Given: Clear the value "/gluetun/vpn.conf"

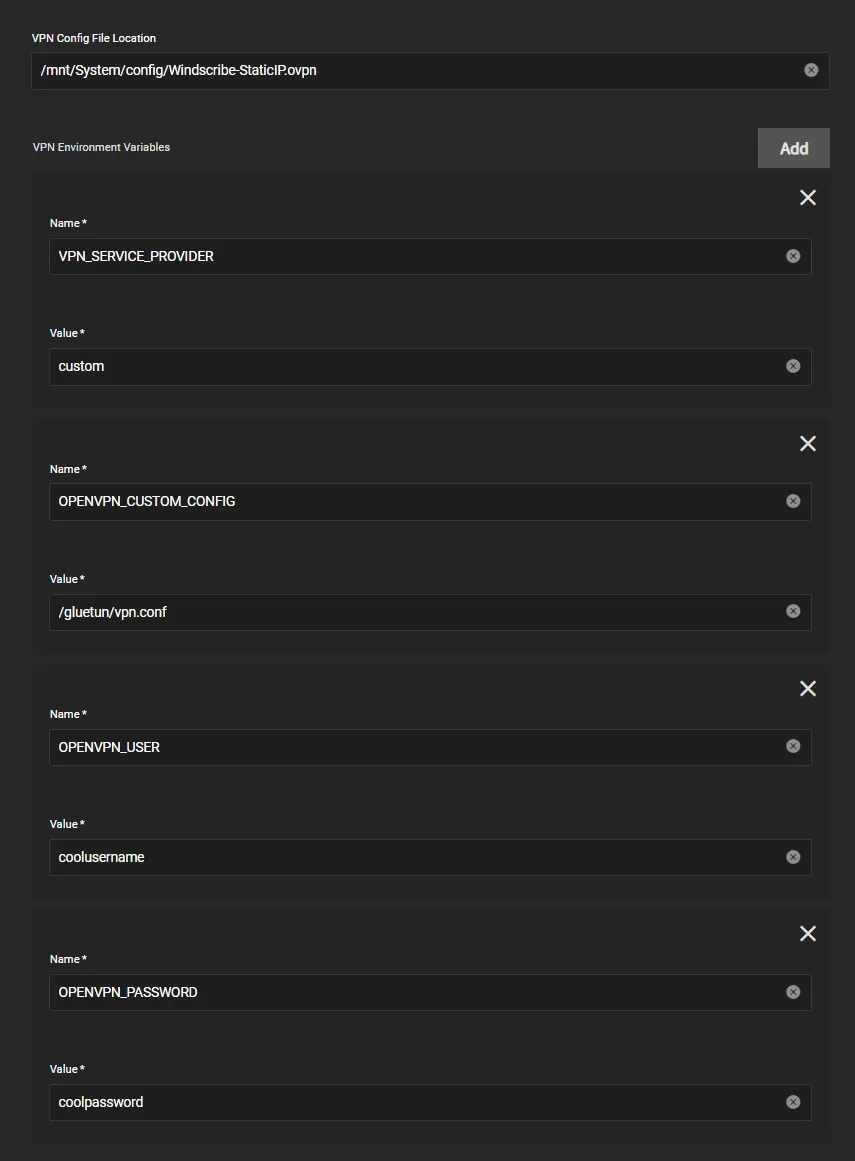Looking at the screenshot, I should click(x=793, y=611).
